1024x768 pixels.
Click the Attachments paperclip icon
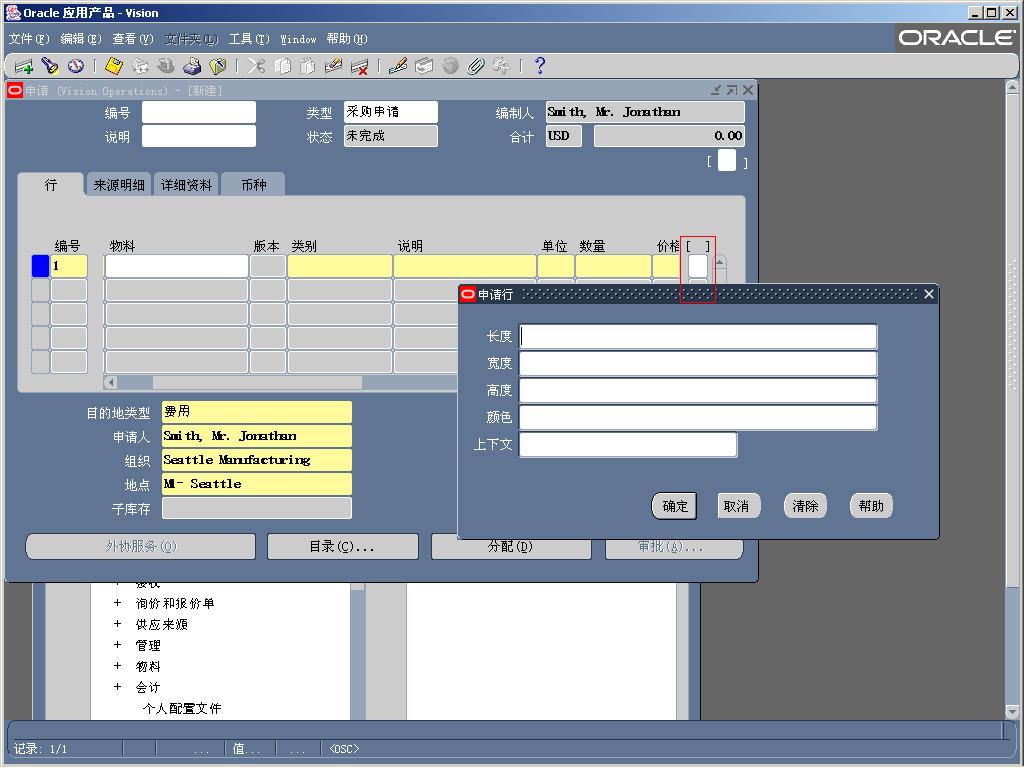coord(476,66)
